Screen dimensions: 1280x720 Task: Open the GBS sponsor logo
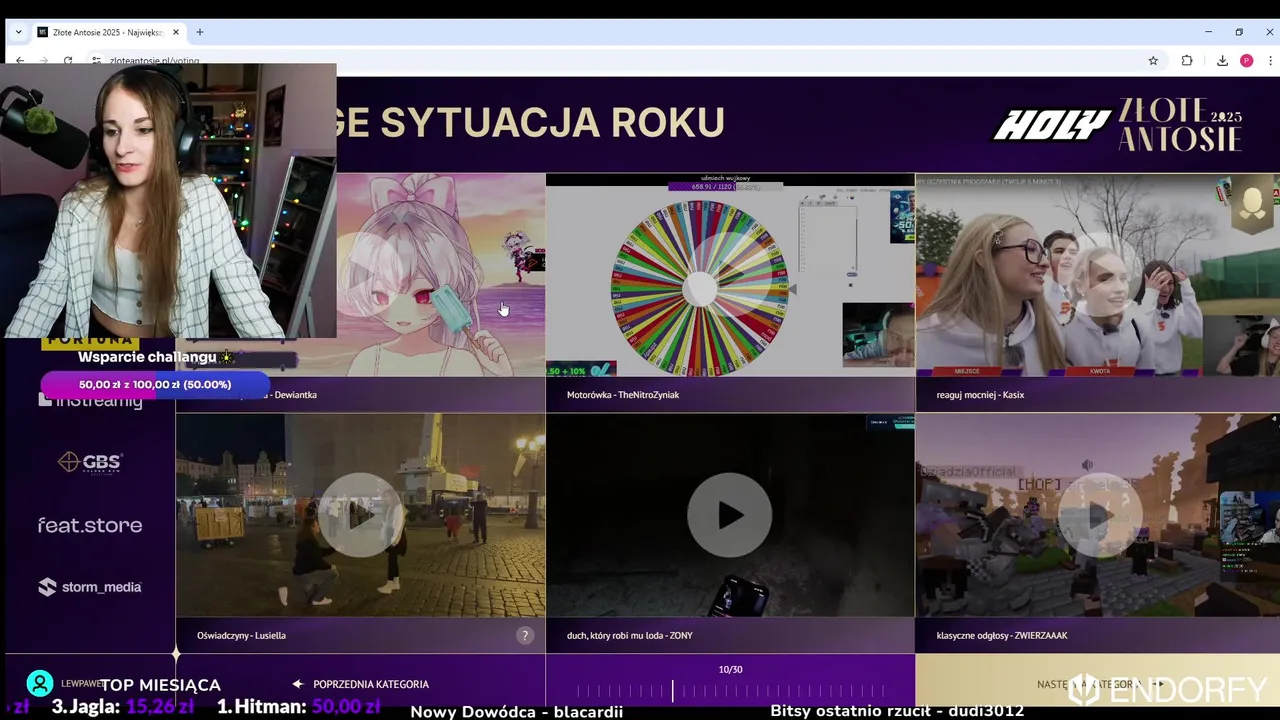pos(90,462)
